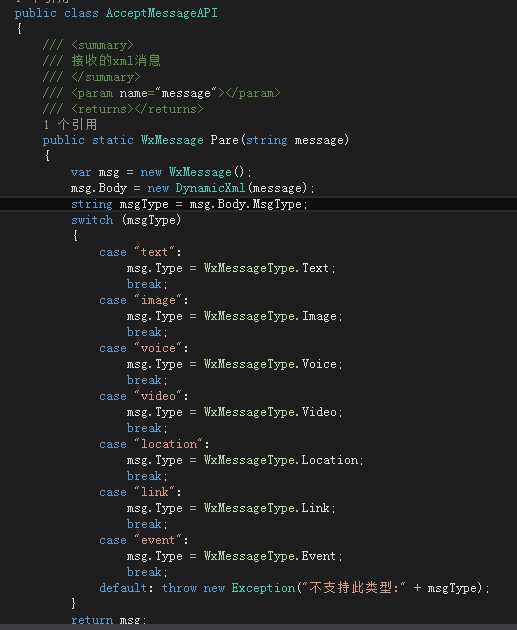Click the Exception class in throw statement
This screenshot has height=630, width=517.
(x=264, y=588)
